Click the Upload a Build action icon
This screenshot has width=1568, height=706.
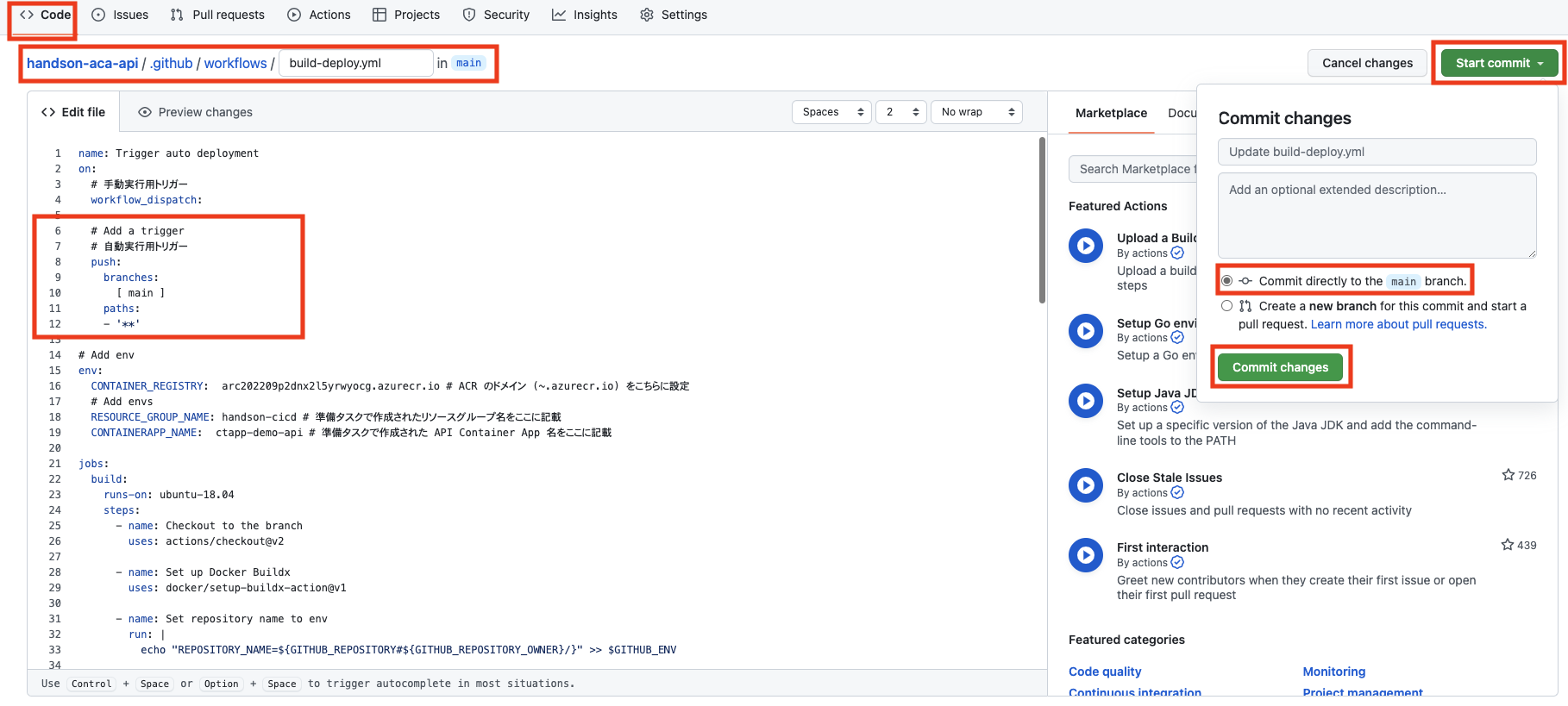pyautogui.click(x=1086, y=246)
